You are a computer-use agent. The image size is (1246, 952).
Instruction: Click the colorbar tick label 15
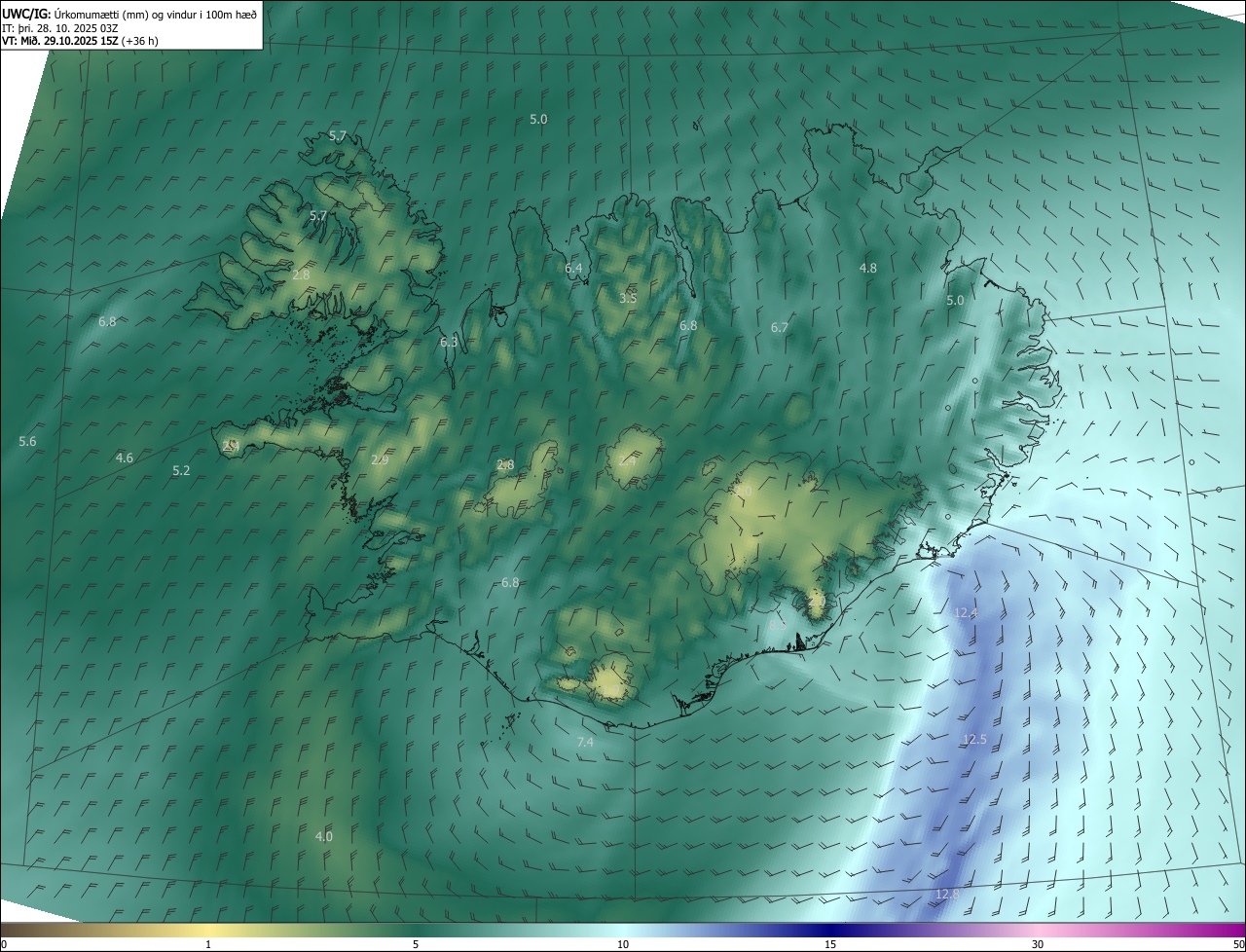tap(830, 945)
